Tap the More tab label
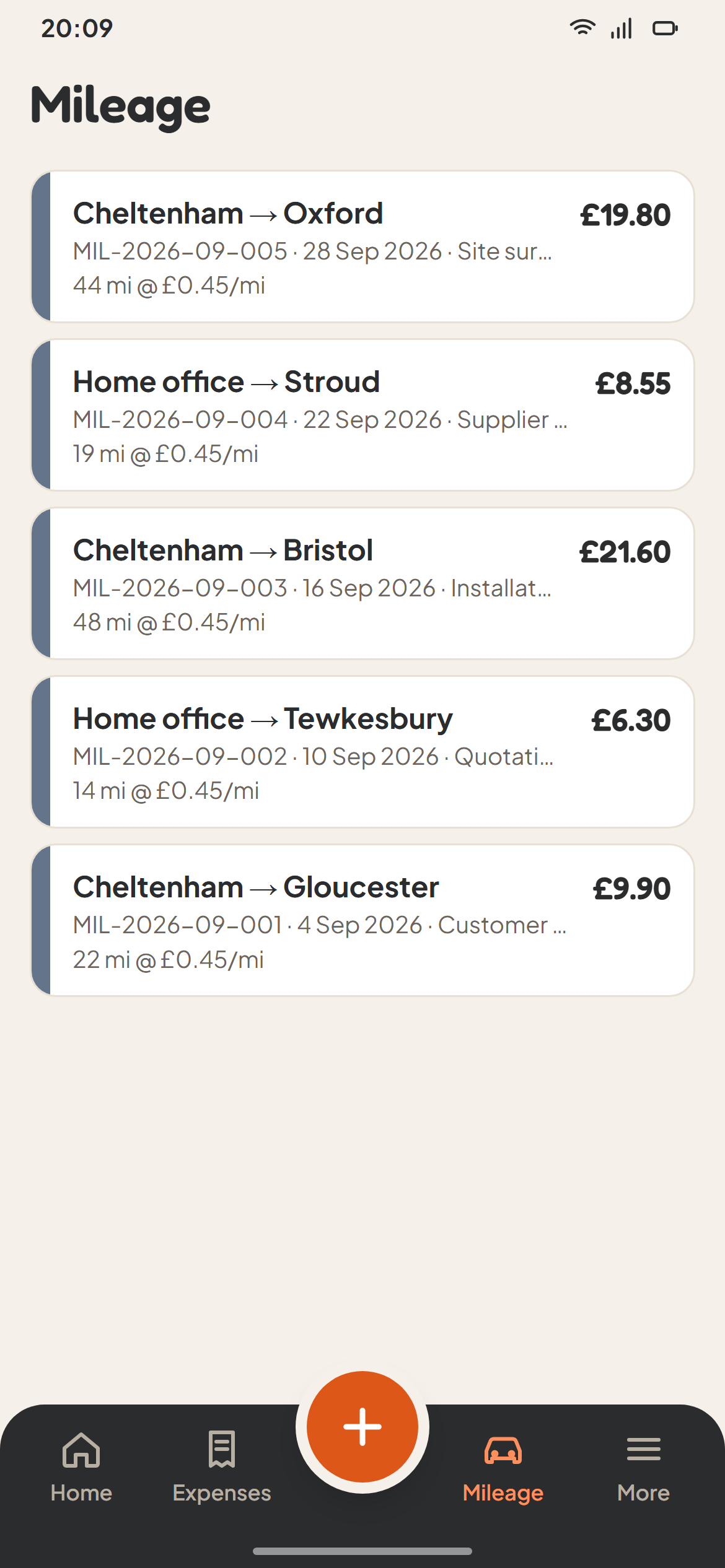 [x=644, y=1493]
